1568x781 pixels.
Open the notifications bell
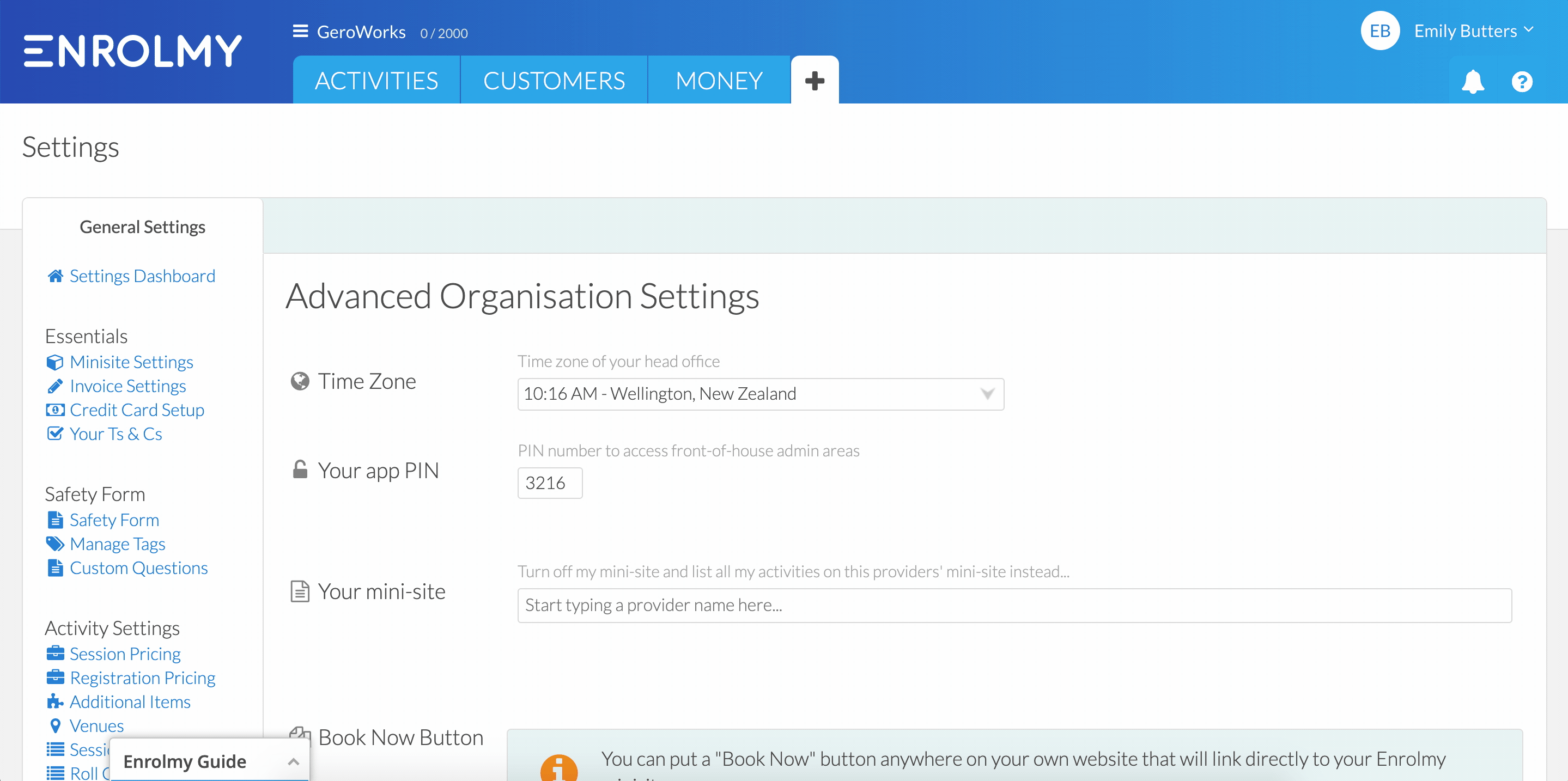1473,82
